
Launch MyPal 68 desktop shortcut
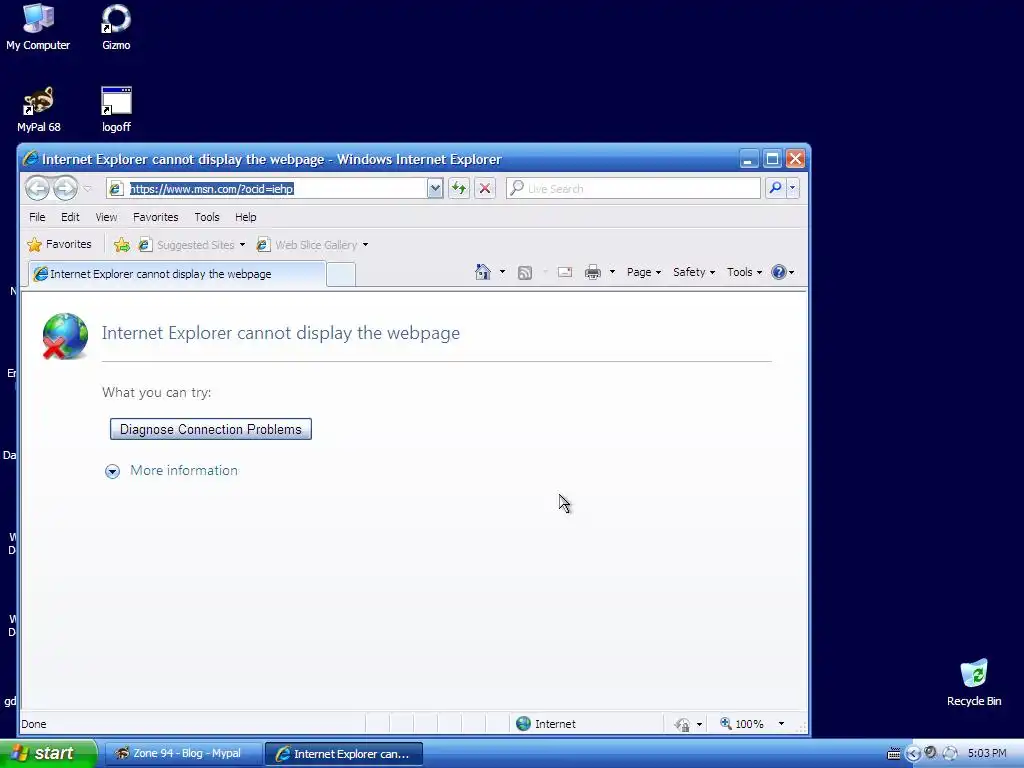click(x=39, y=110)
